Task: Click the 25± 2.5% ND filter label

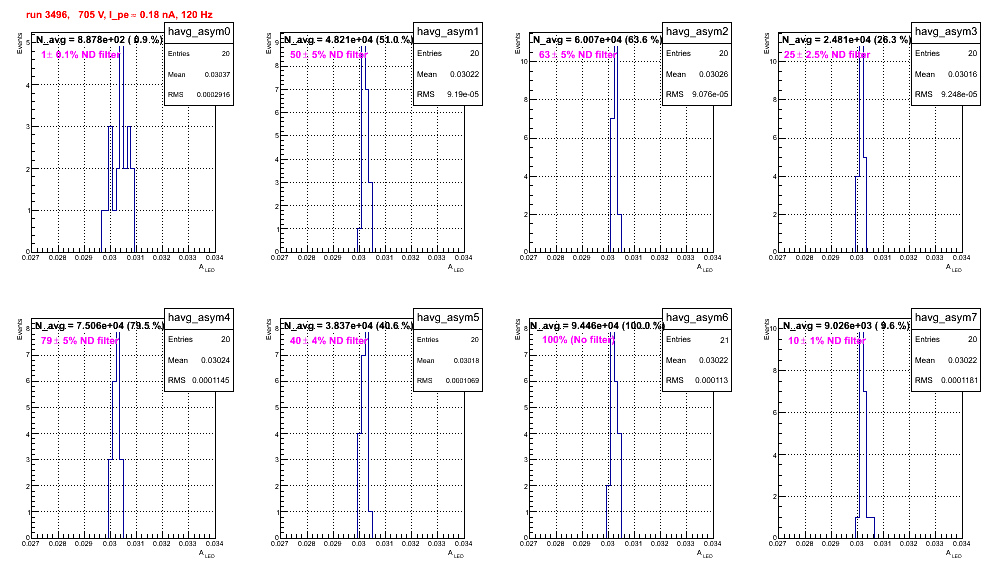Action: (x=826, y=55)
